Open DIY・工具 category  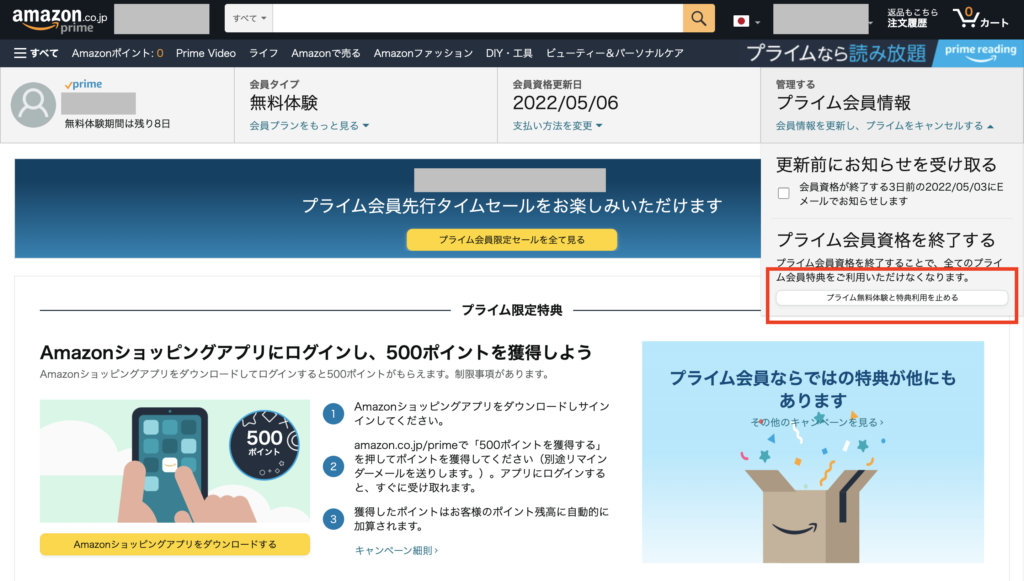click(x=509, y=53)
